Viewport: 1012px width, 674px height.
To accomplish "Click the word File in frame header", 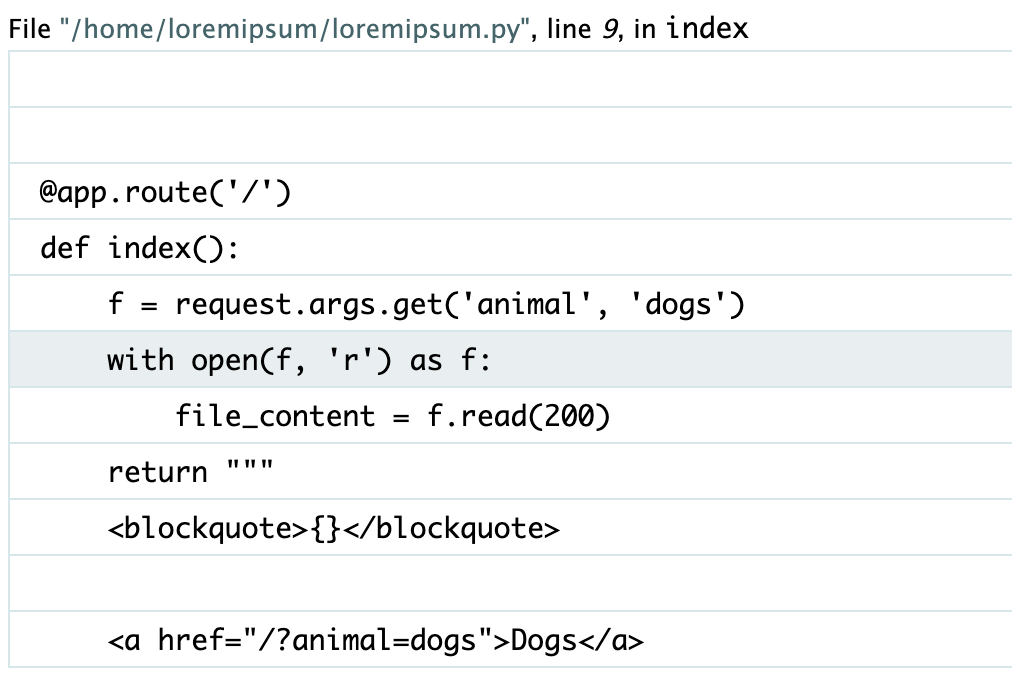I will [x=30, y=29].
